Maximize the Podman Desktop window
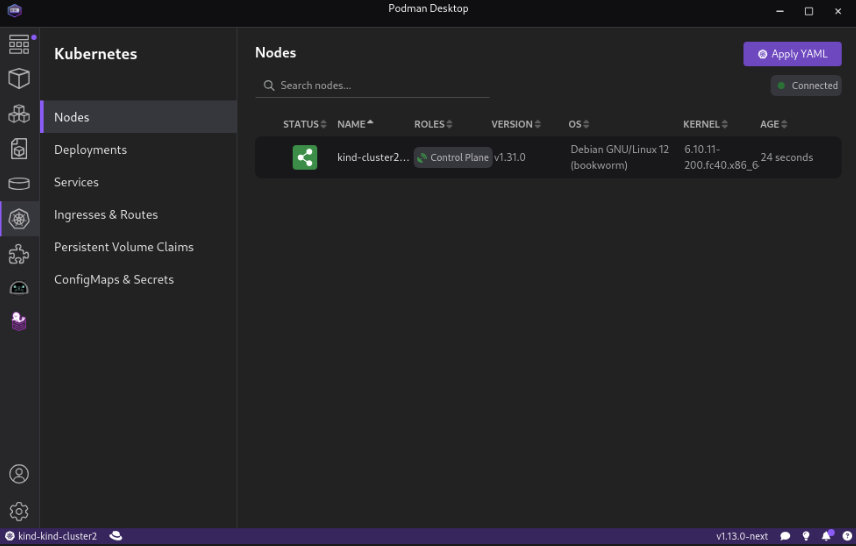The height and width of the screenshot is (546, 856). 809,11
